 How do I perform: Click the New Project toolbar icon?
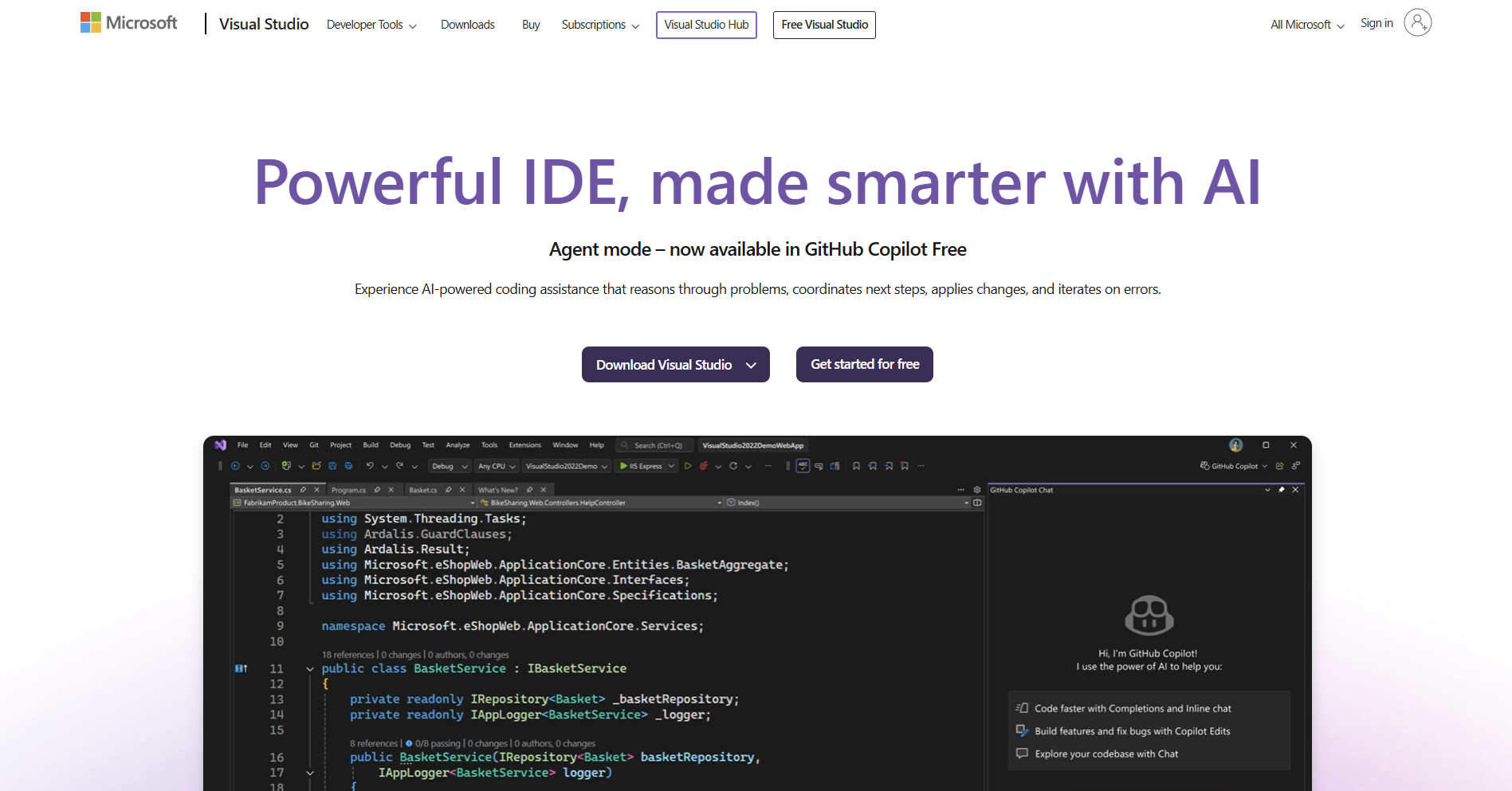coord(286,466)
